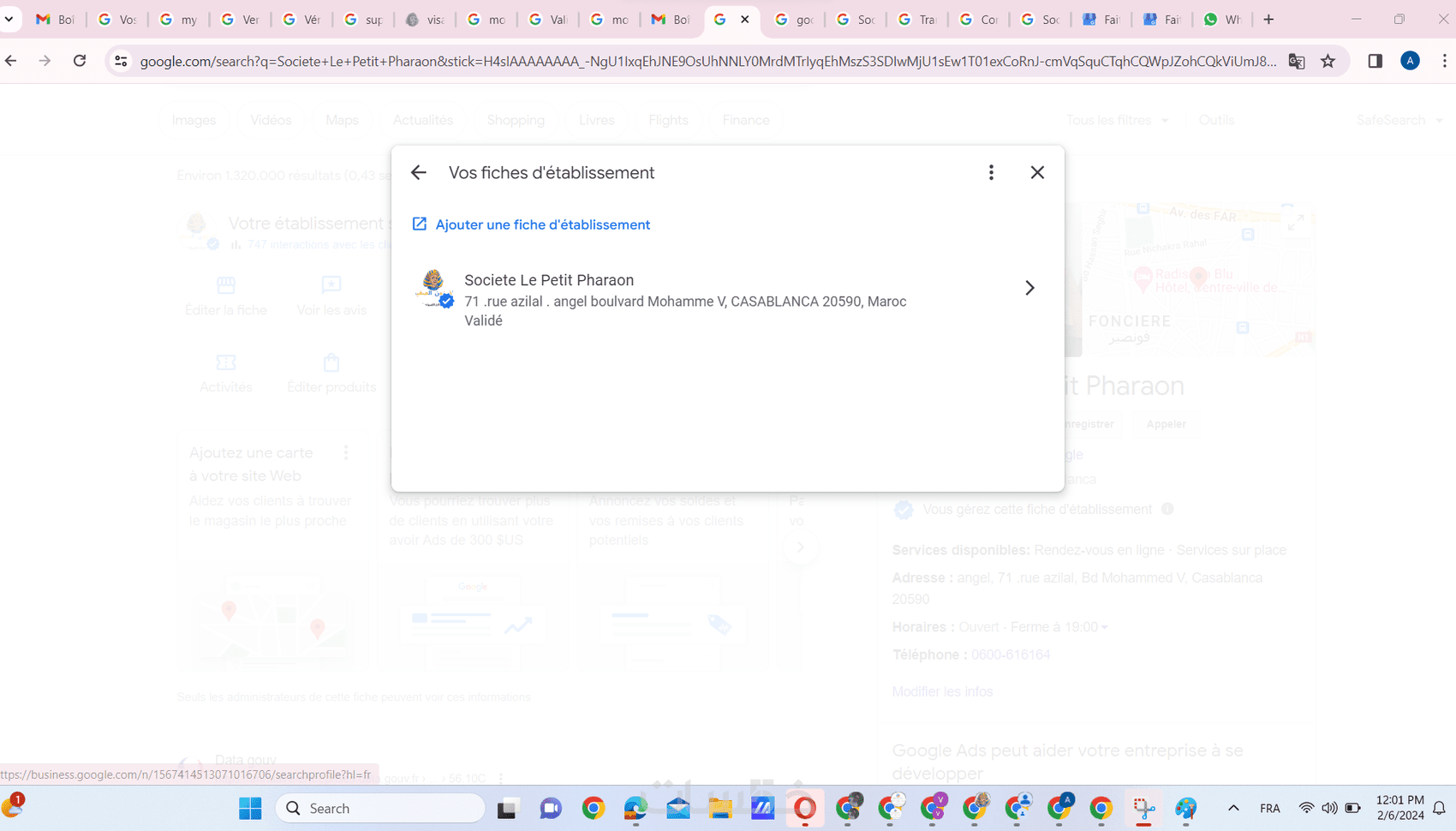This screenshot has width=1456, height=831.
Task: Open options on Ajoutez une carte card
Action: click(x=346, y=452)
